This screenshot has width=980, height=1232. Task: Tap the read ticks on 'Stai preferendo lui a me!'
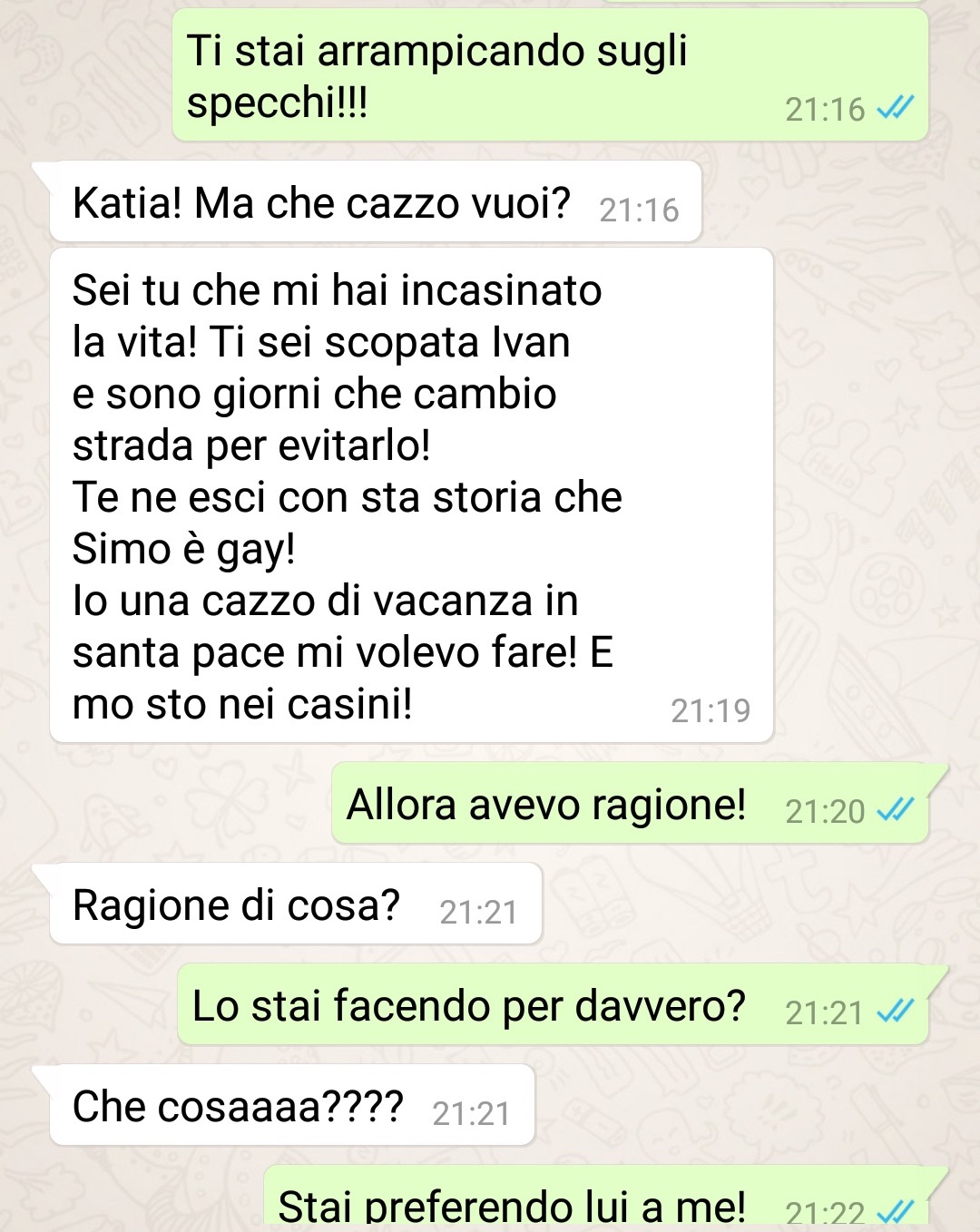click(896, 1211)
